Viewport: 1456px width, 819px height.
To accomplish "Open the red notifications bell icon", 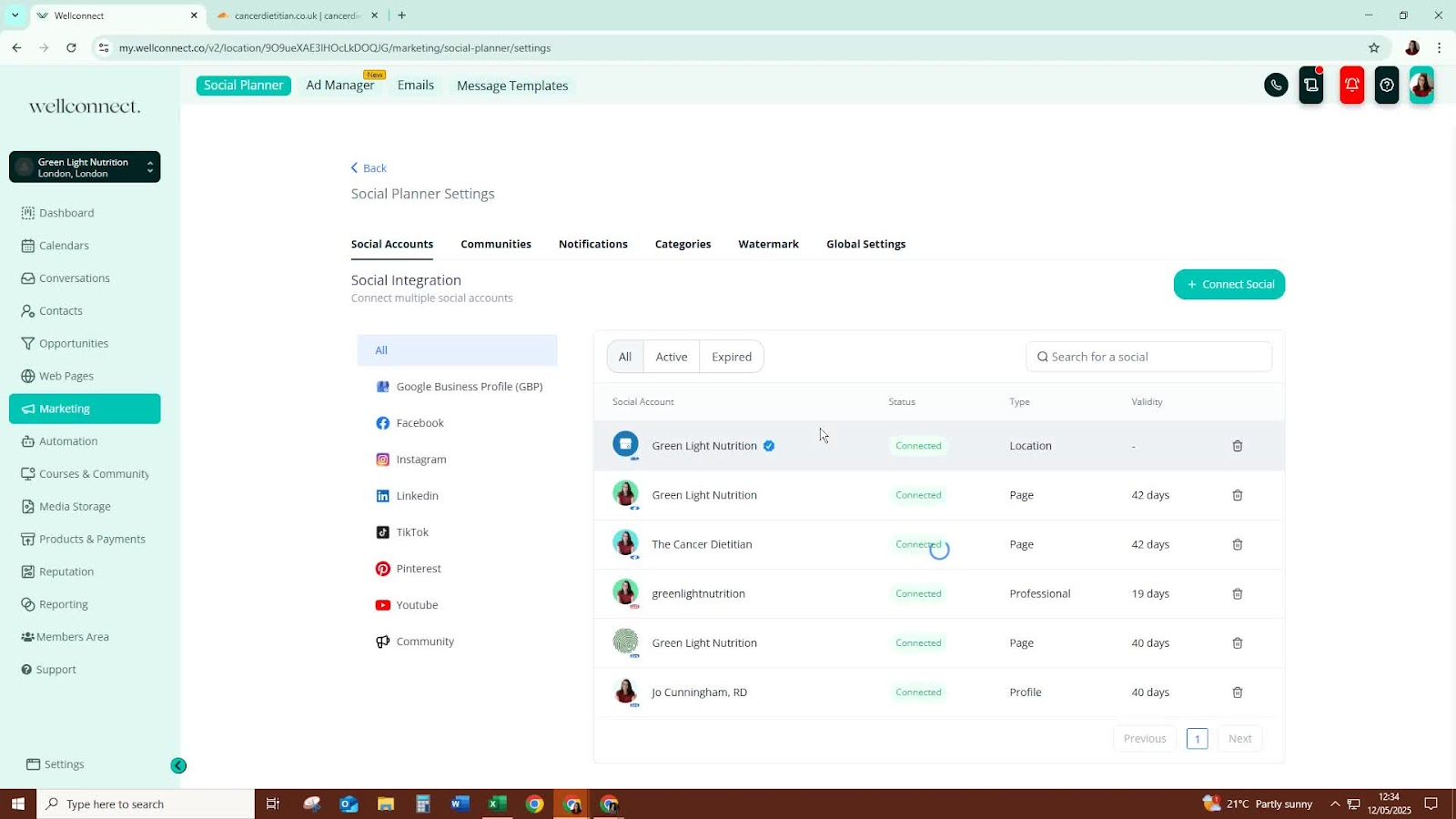I will [x=1352, y=86].
